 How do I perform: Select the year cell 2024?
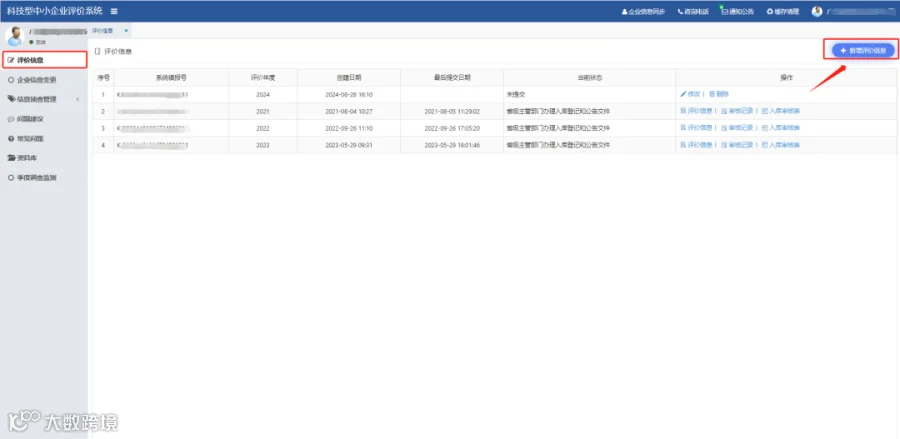263,94
